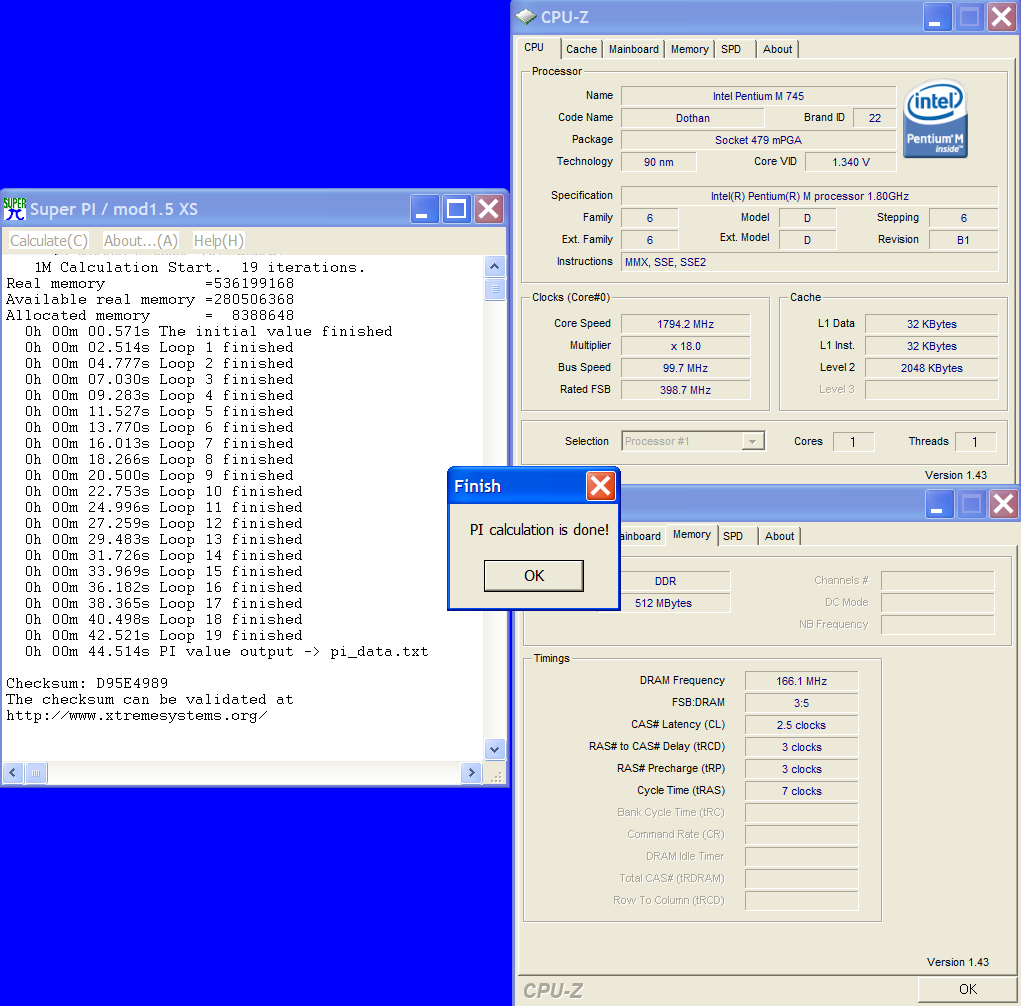Click the 'PI value output -> pi_data.txt' line
1021x1006 pixels.
(227, 652)
